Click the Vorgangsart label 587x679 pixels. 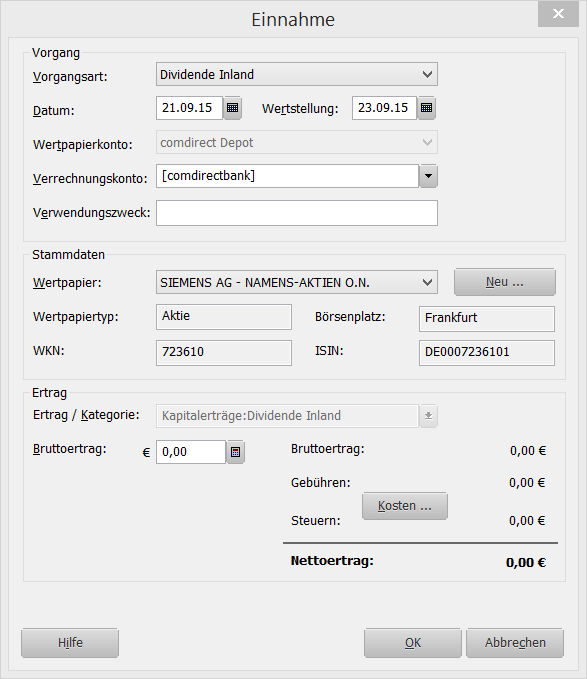pyautogui.click(x=70, y=77)
